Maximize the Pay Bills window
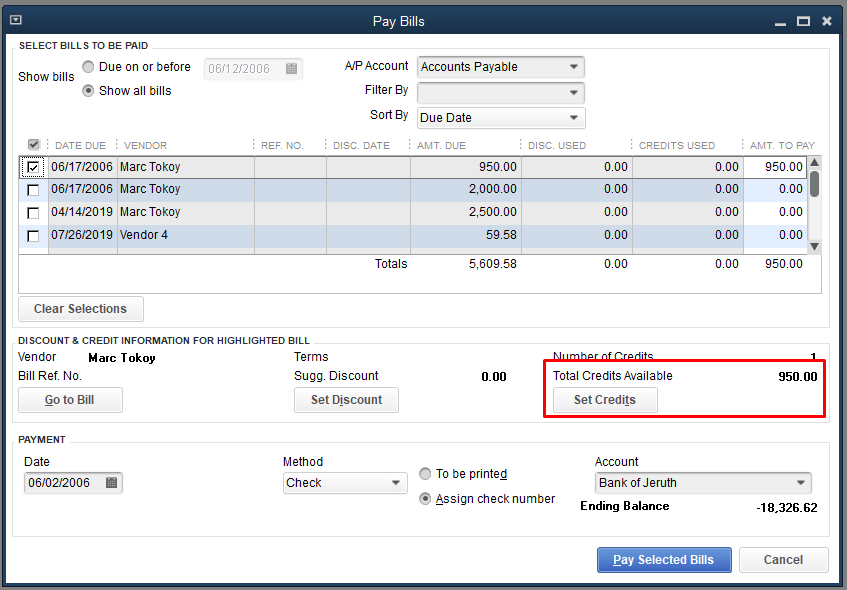The height and width of the screenshot is (590, 847). tap(803, 20)
